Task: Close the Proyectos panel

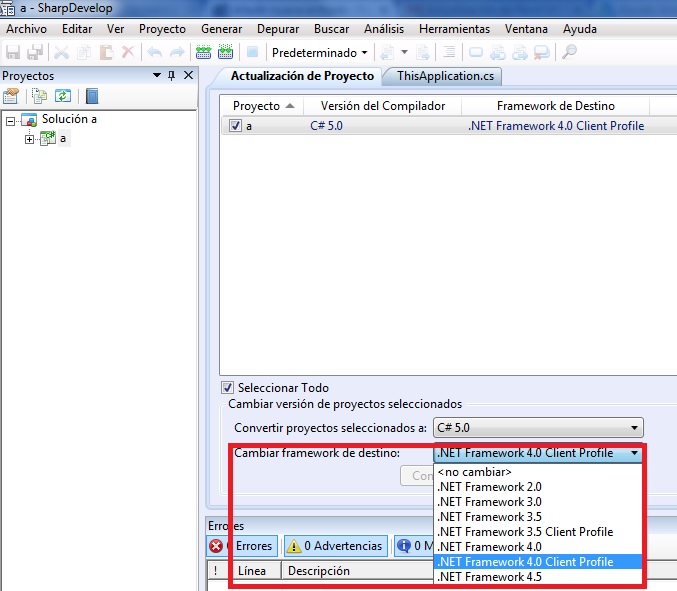Action: click(x=187, y=76)
